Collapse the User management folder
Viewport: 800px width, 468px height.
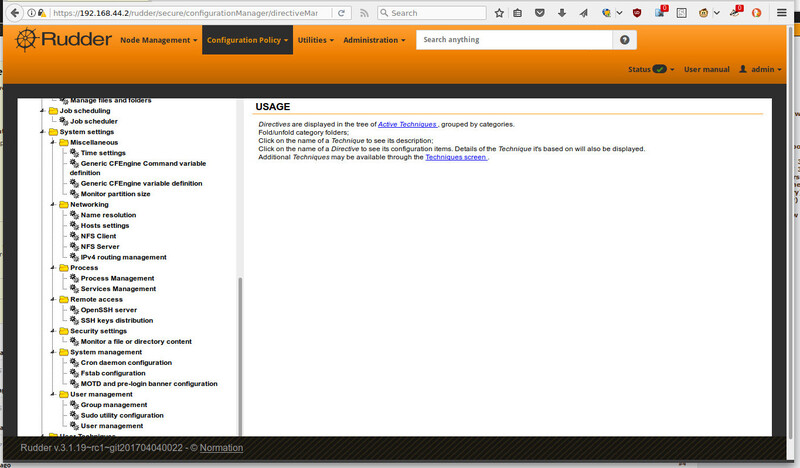(53, 394)
